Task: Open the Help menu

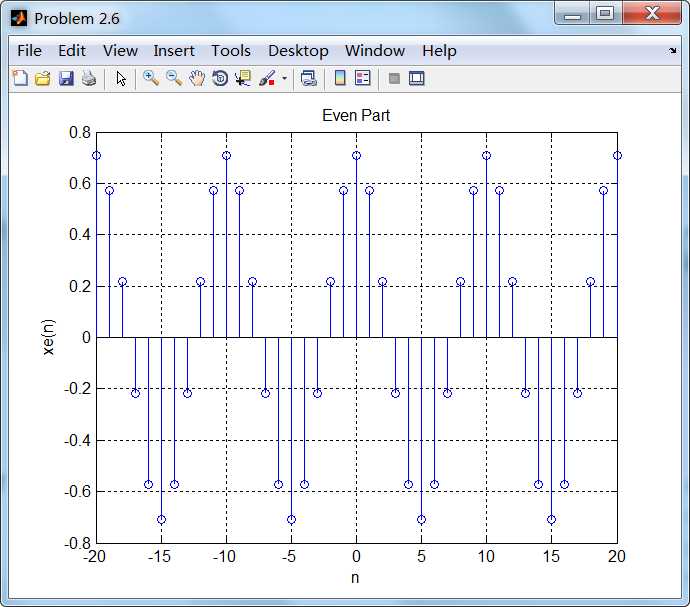Action: click(439, 51)
